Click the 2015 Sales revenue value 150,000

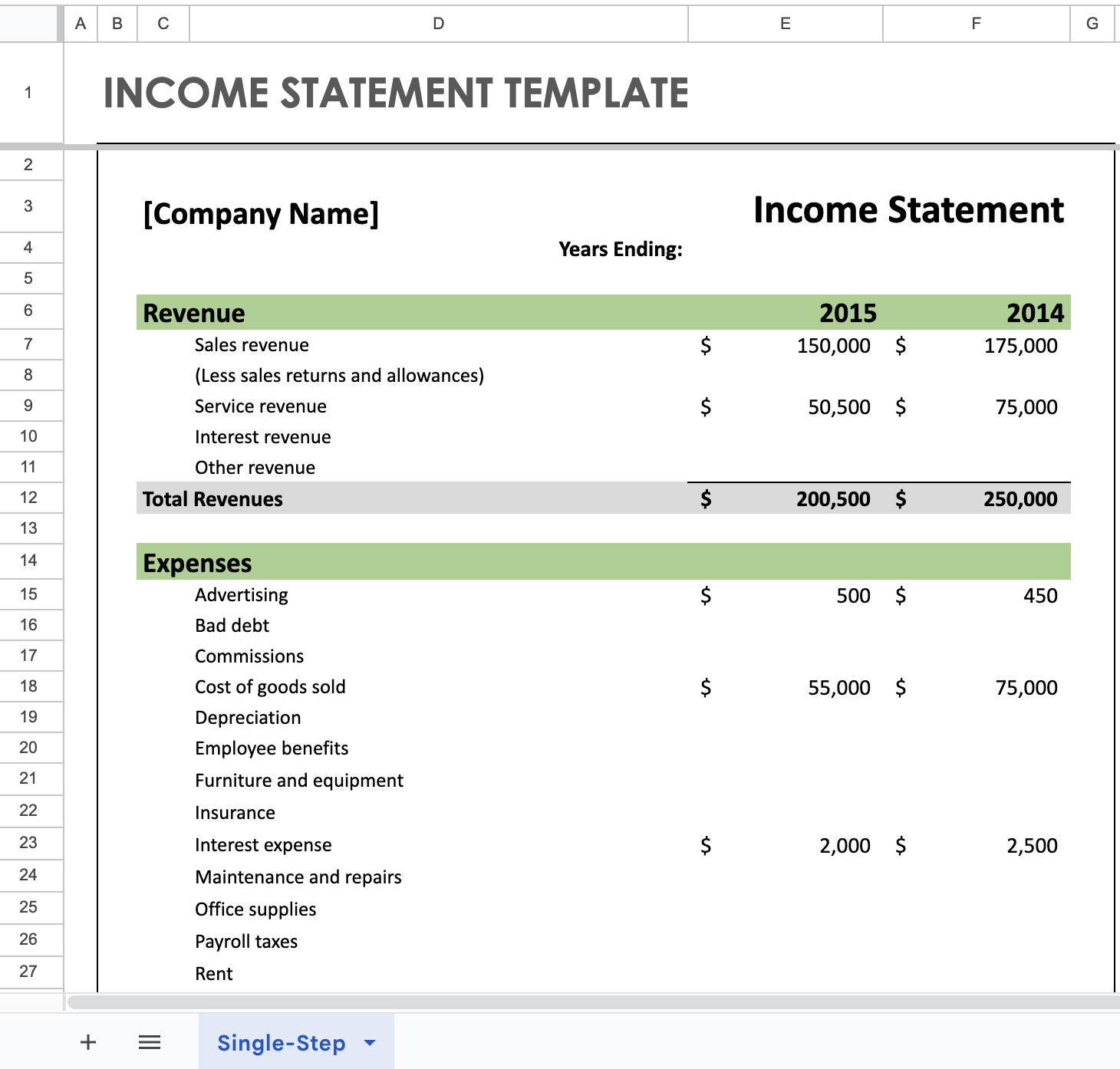pos(833,346)
